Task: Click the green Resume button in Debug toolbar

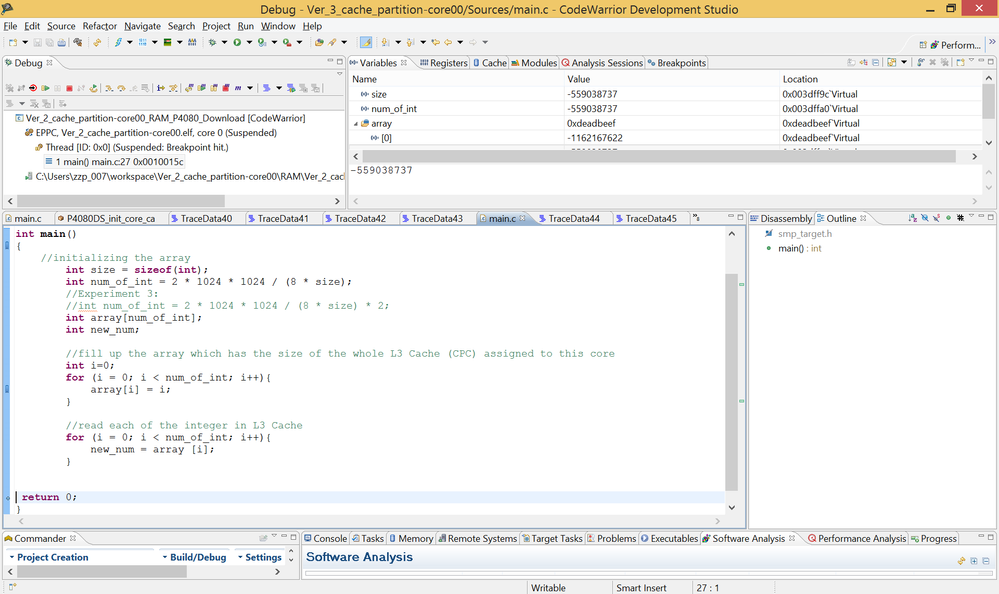Action: [x=45, y=88]
